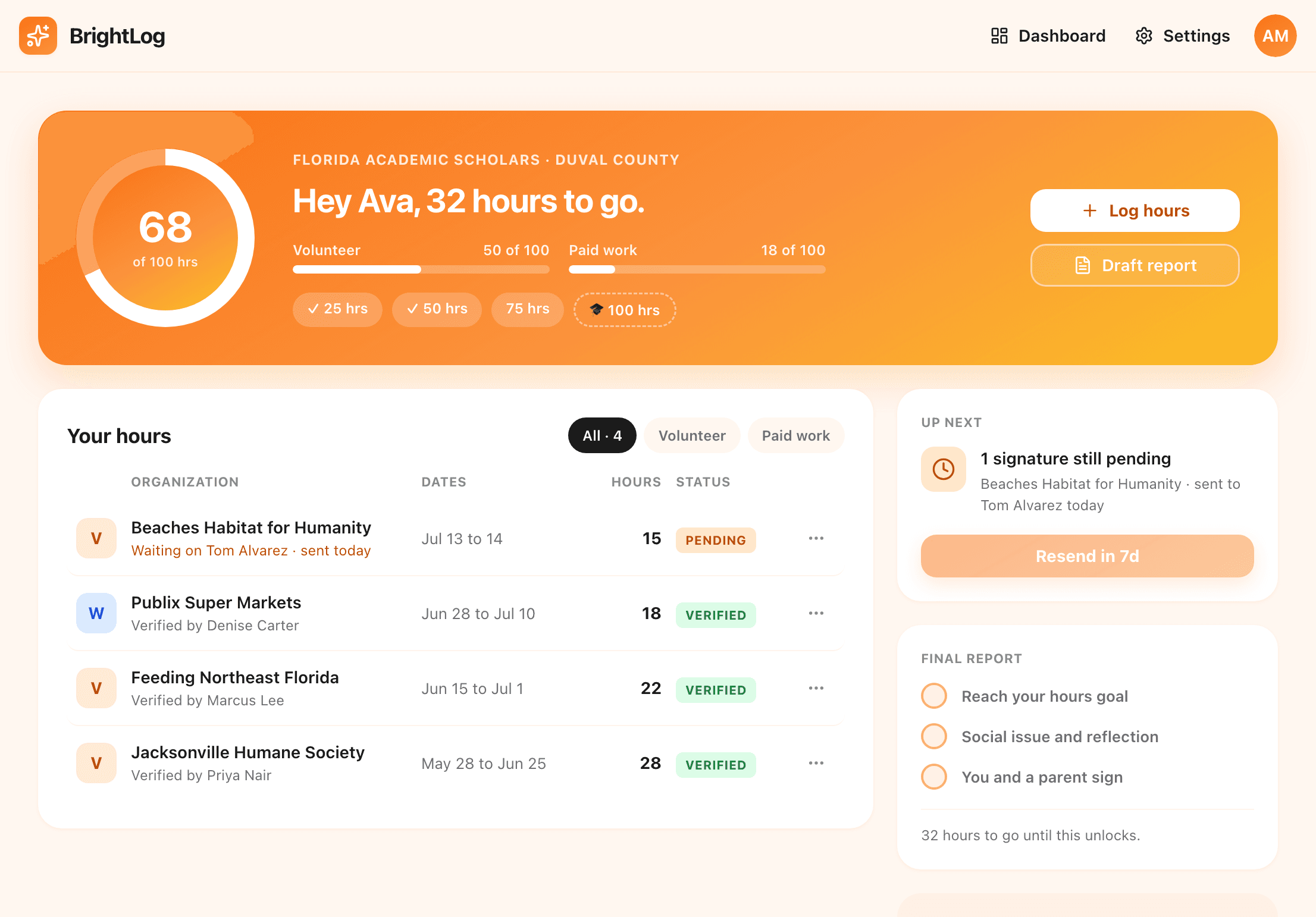Screen dimensions: 1316x917
Task: Switch to the Paid work filter tab
Action: [796, 435]
